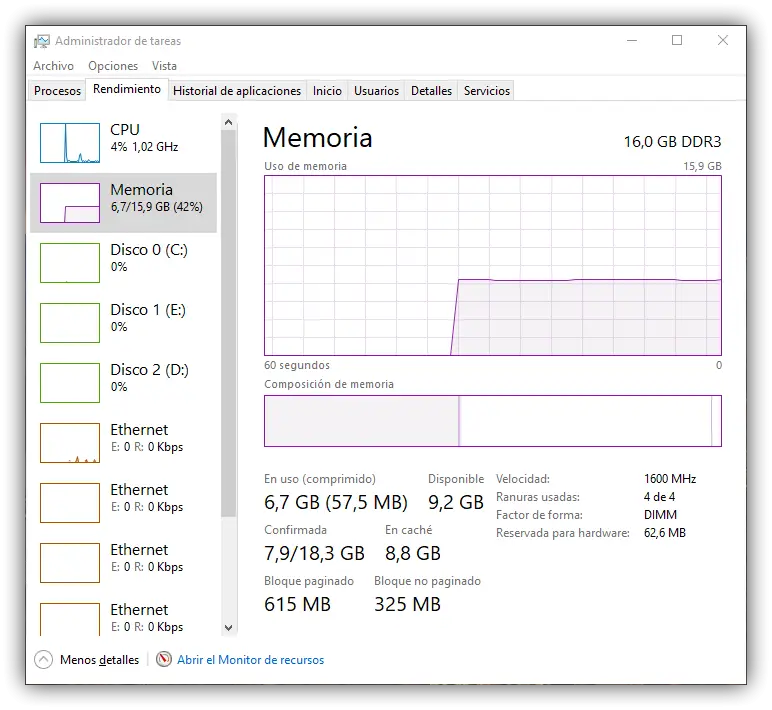Click the Resource Monitor icon
The width and height of the screenshot is (772, 710).
click(164, 660)
